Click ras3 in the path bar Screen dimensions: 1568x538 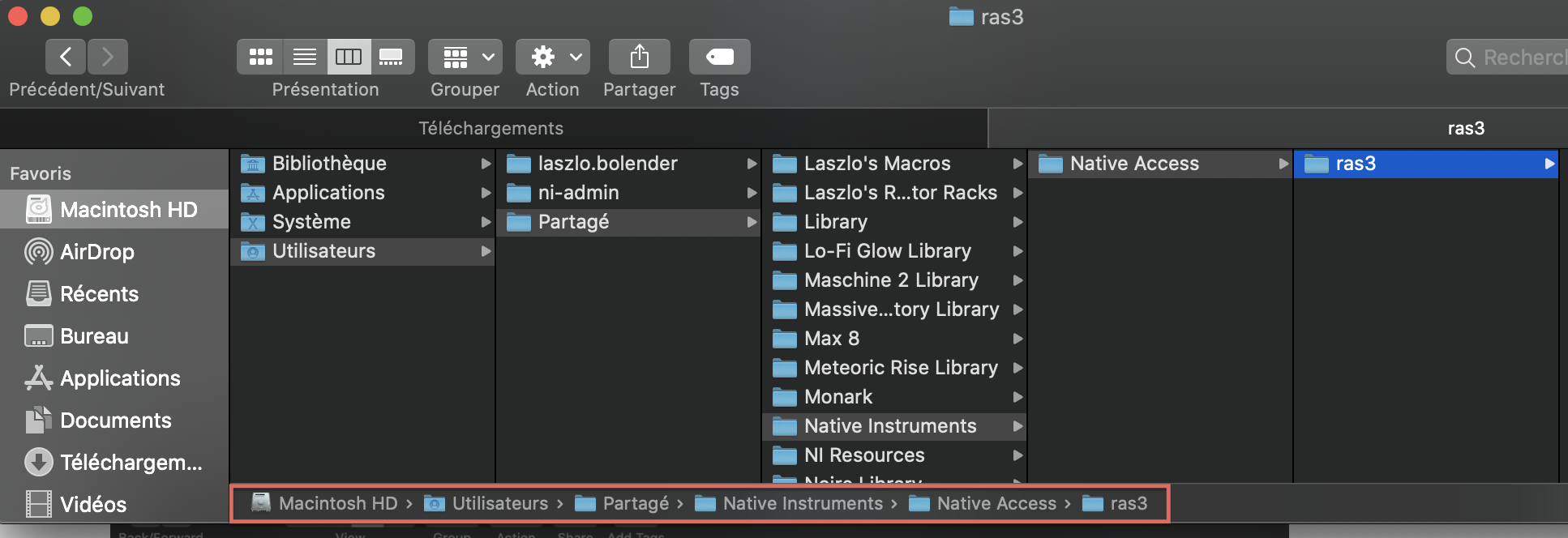pyautogui.click(x=1115, y=503)
